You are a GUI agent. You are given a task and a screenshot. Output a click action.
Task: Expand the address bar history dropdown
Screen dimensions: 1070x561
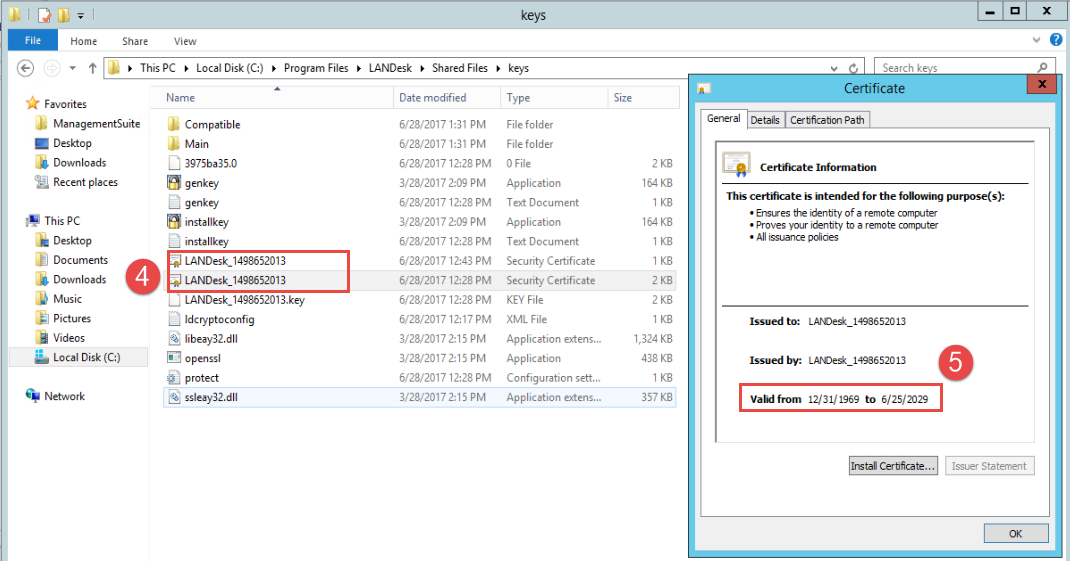point(834,68)
